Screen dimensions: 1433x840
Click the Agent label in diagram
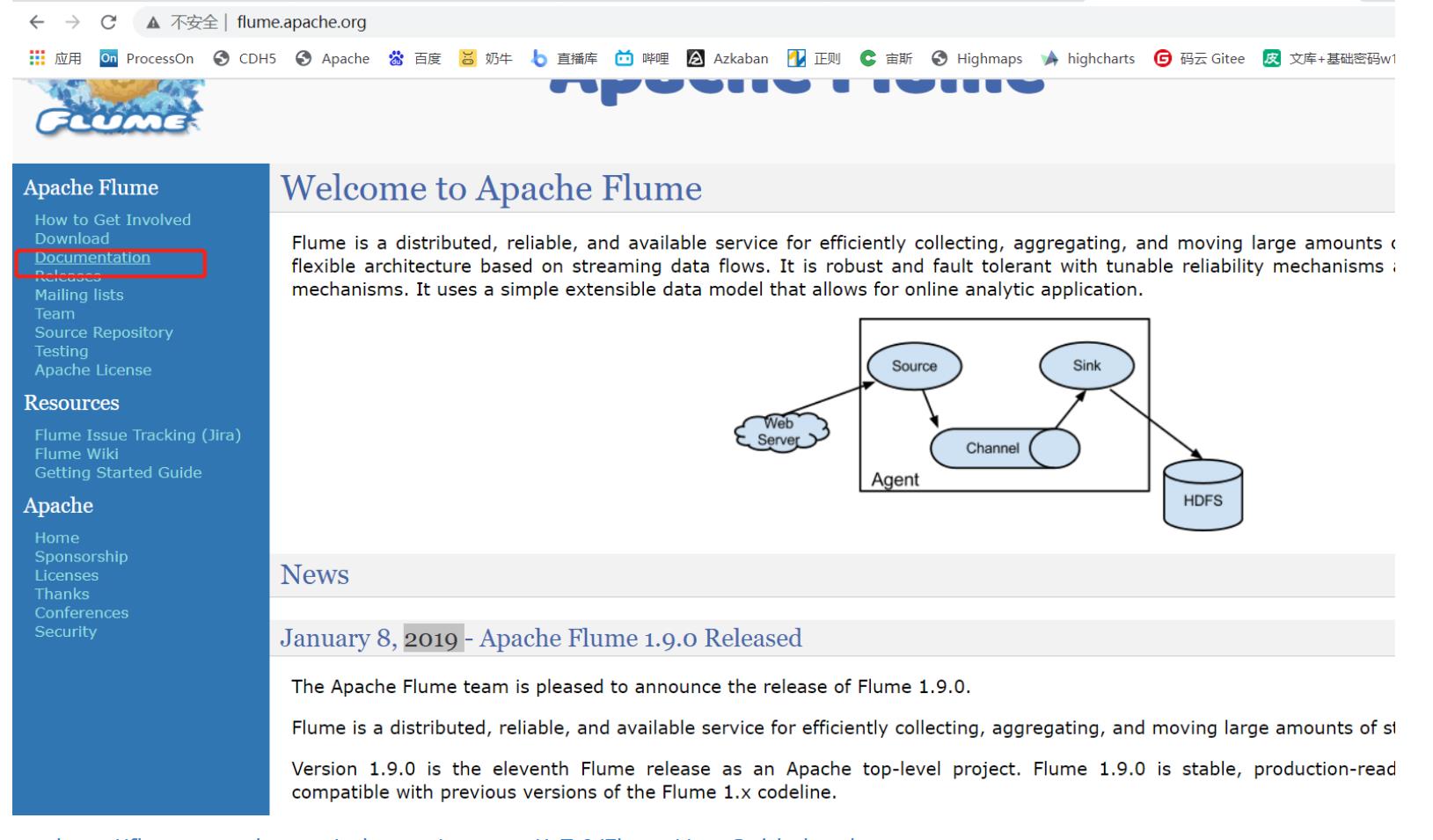895,479
